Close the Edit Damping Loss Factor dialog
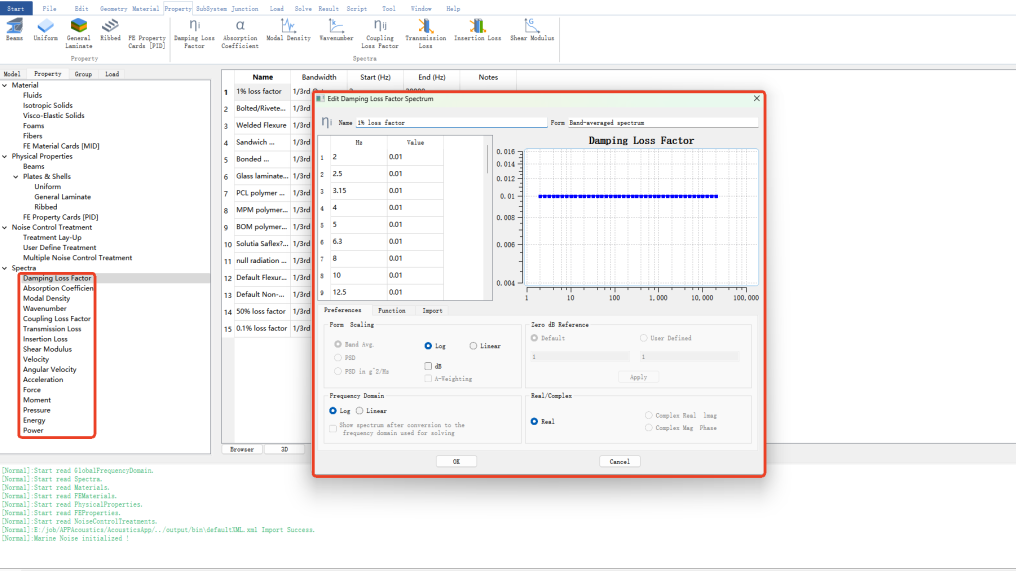1016x571 pixels. (x=756, y=99)
